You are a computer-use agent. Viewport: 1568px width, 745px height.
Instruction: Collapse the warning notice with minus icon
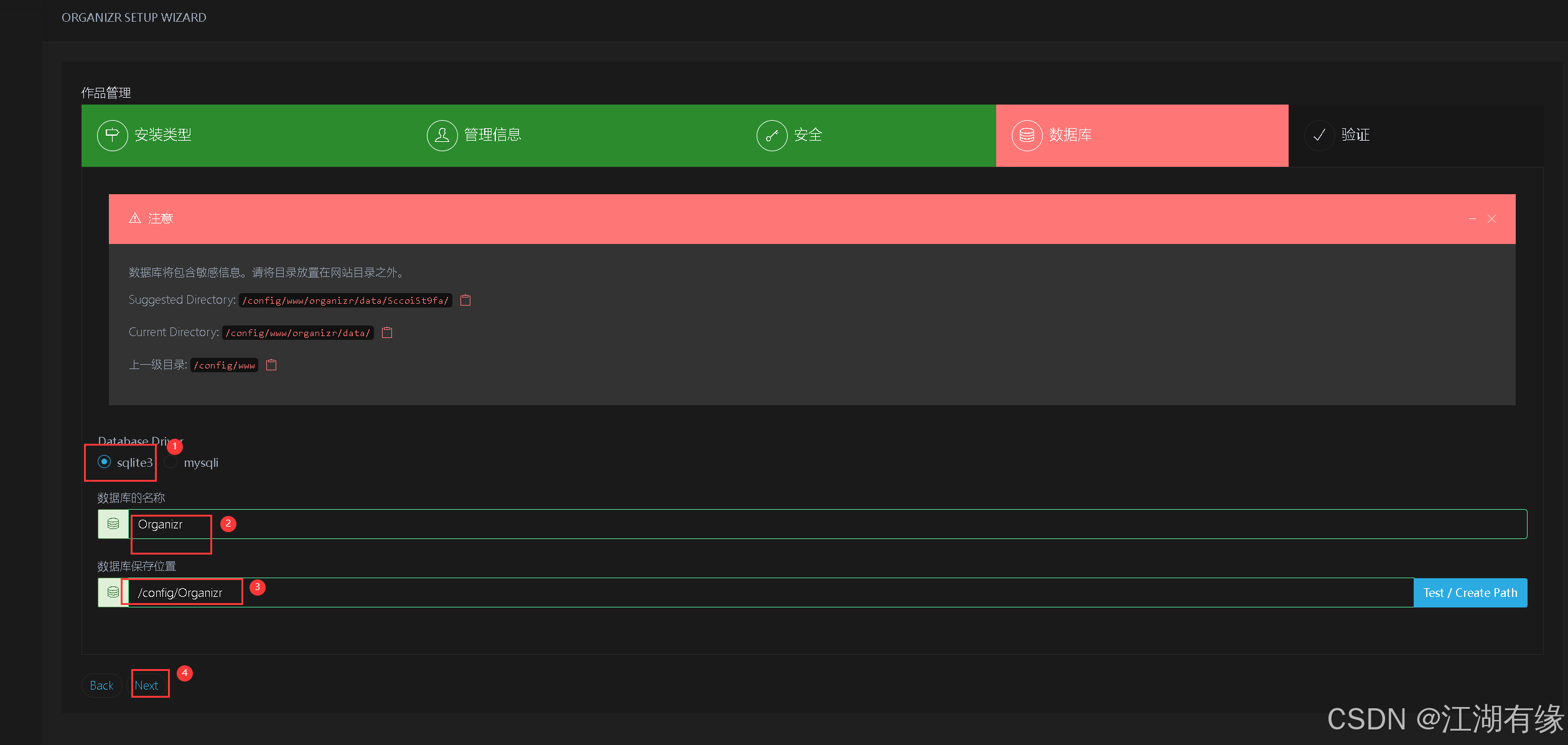coord(1472,219)
